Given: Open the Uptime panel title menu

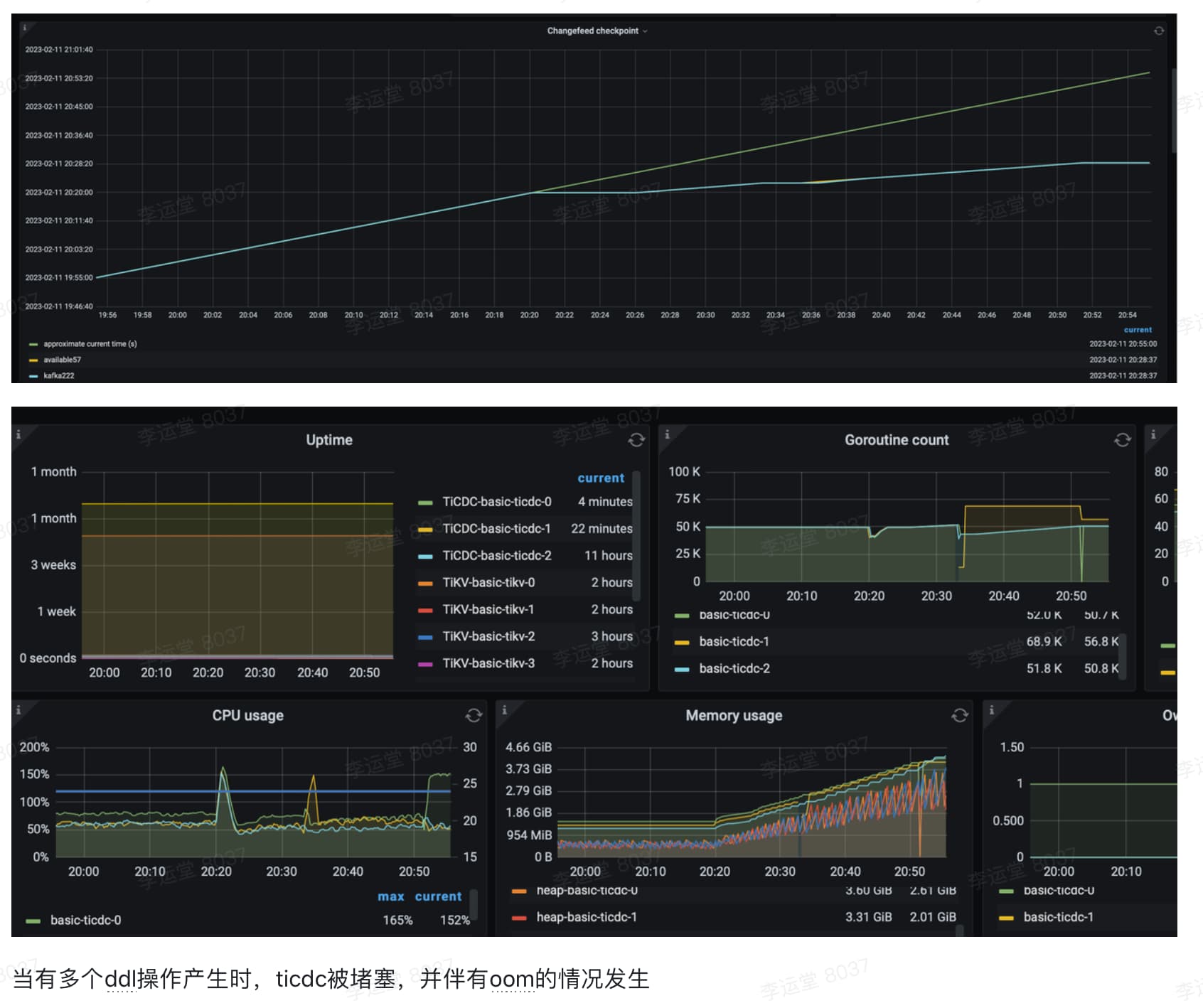Looking at the screenshot, I should click(328, 440).
